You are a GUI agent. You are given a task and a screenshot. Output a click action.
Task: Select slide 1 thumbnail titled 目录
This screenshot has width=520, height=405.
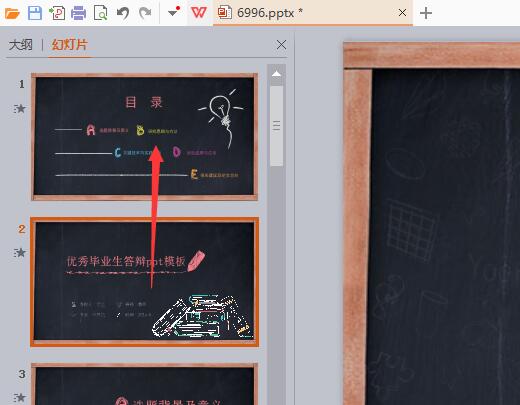(x=144, y=137)
